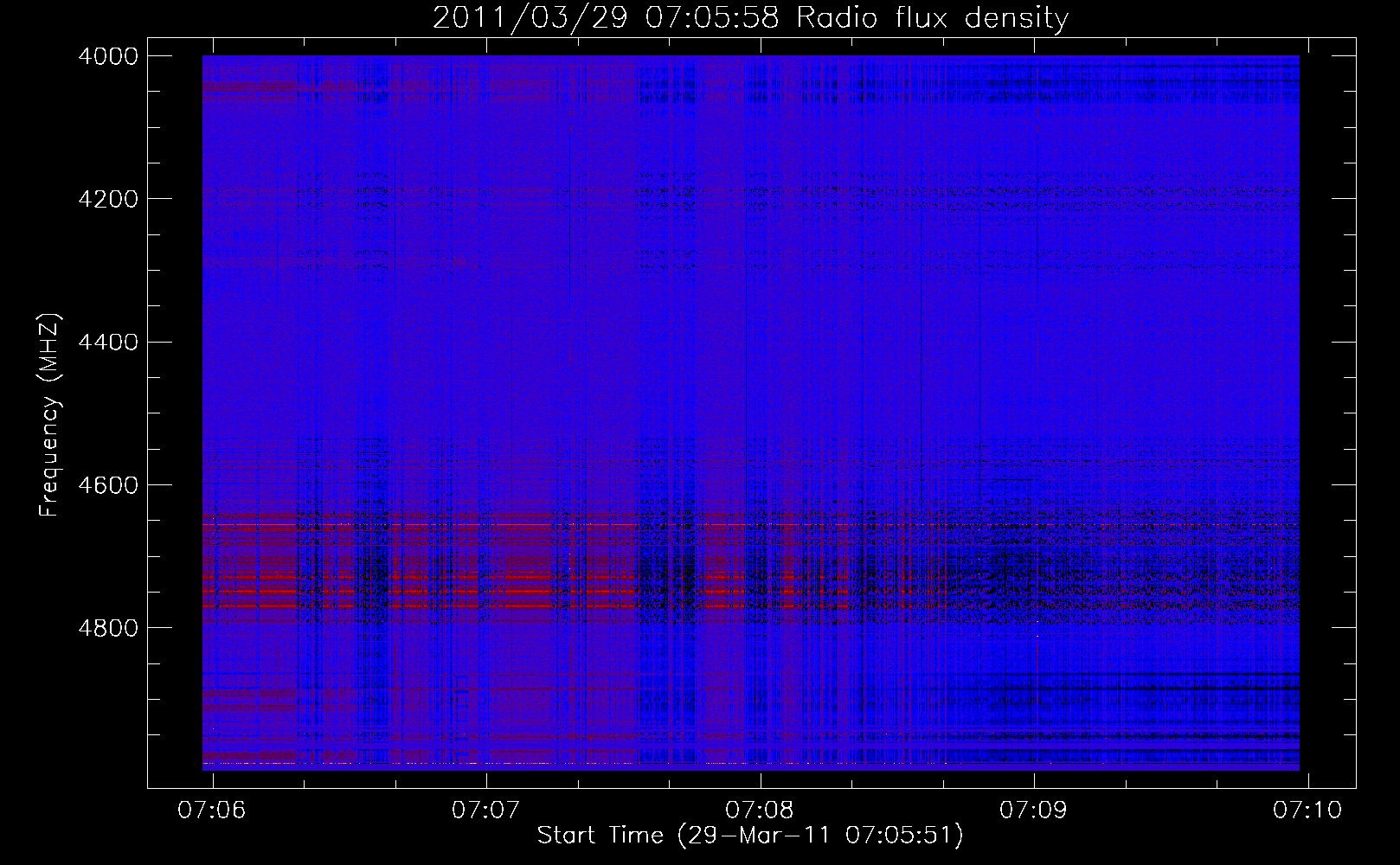Click the 07:10 time tick label
This screenshot has width=1400, height=865.
[1307, 810]
